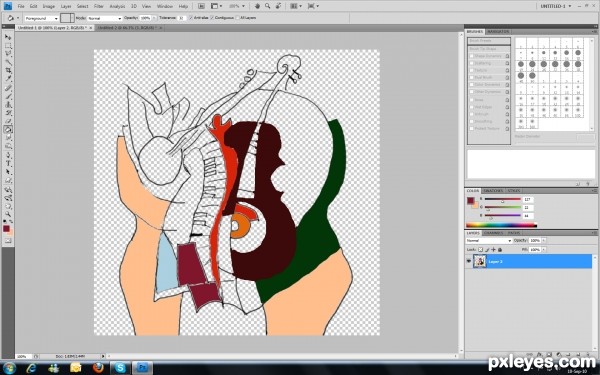Open the options bar Opacity slider arrow
600x375 pixels.
click(155, 18)
